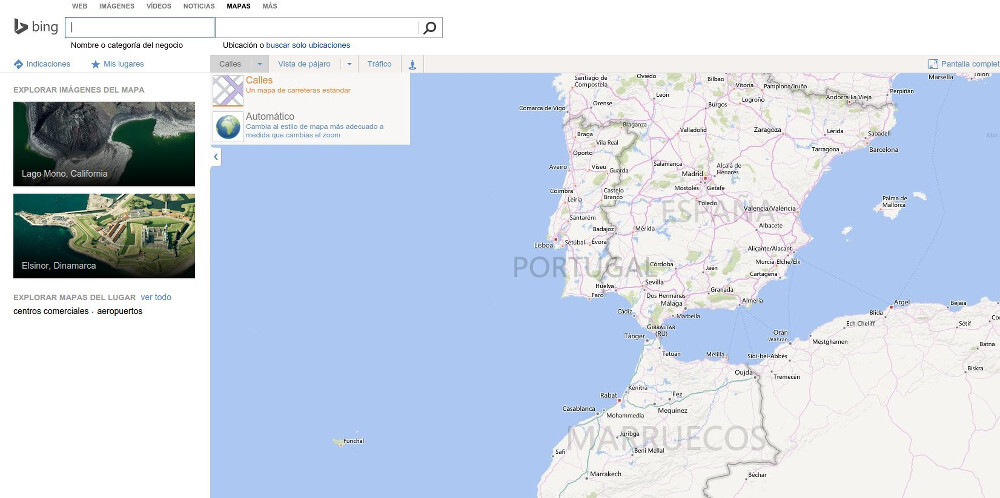1000x498 pixels.
Task: Open the IMÁGENES tab
Action: [117, 6]
